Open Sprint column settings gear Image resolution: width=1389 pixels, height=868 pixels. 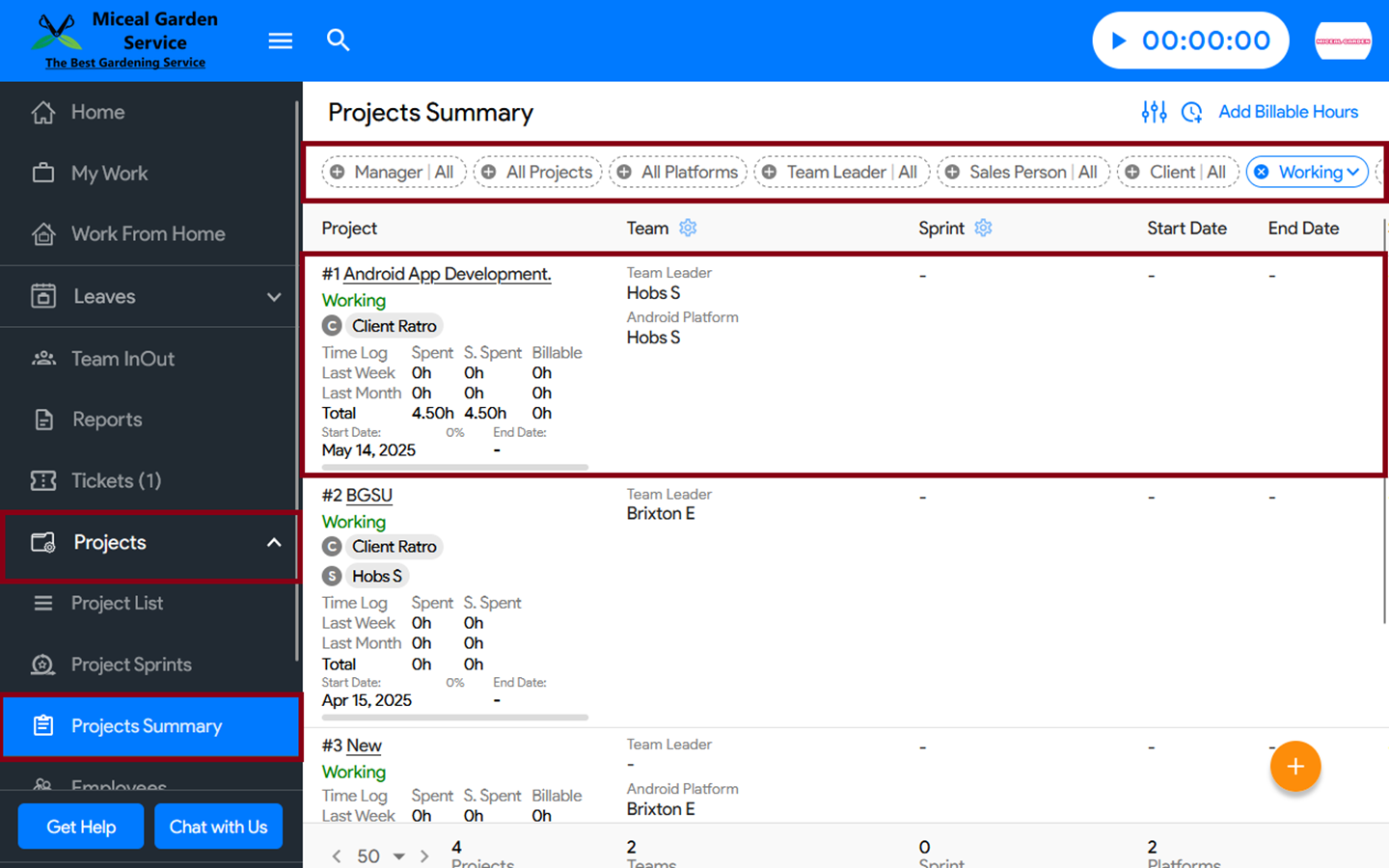tap(983, 228)
